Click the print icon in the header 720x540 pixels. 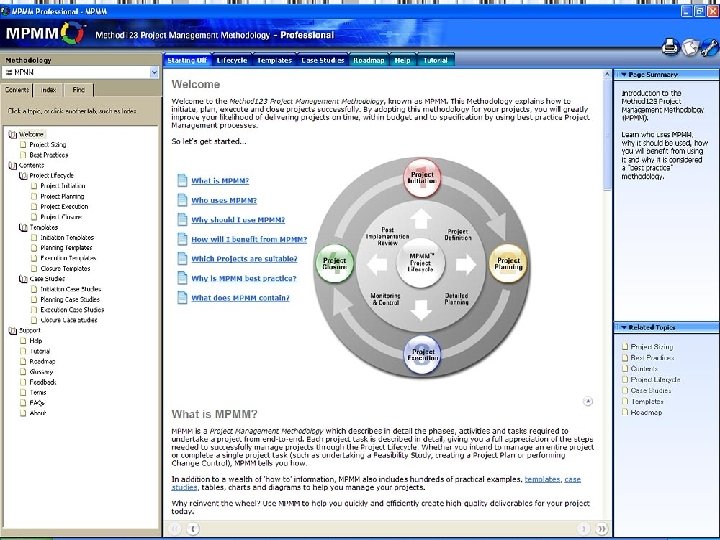click(x=670, y=46)
